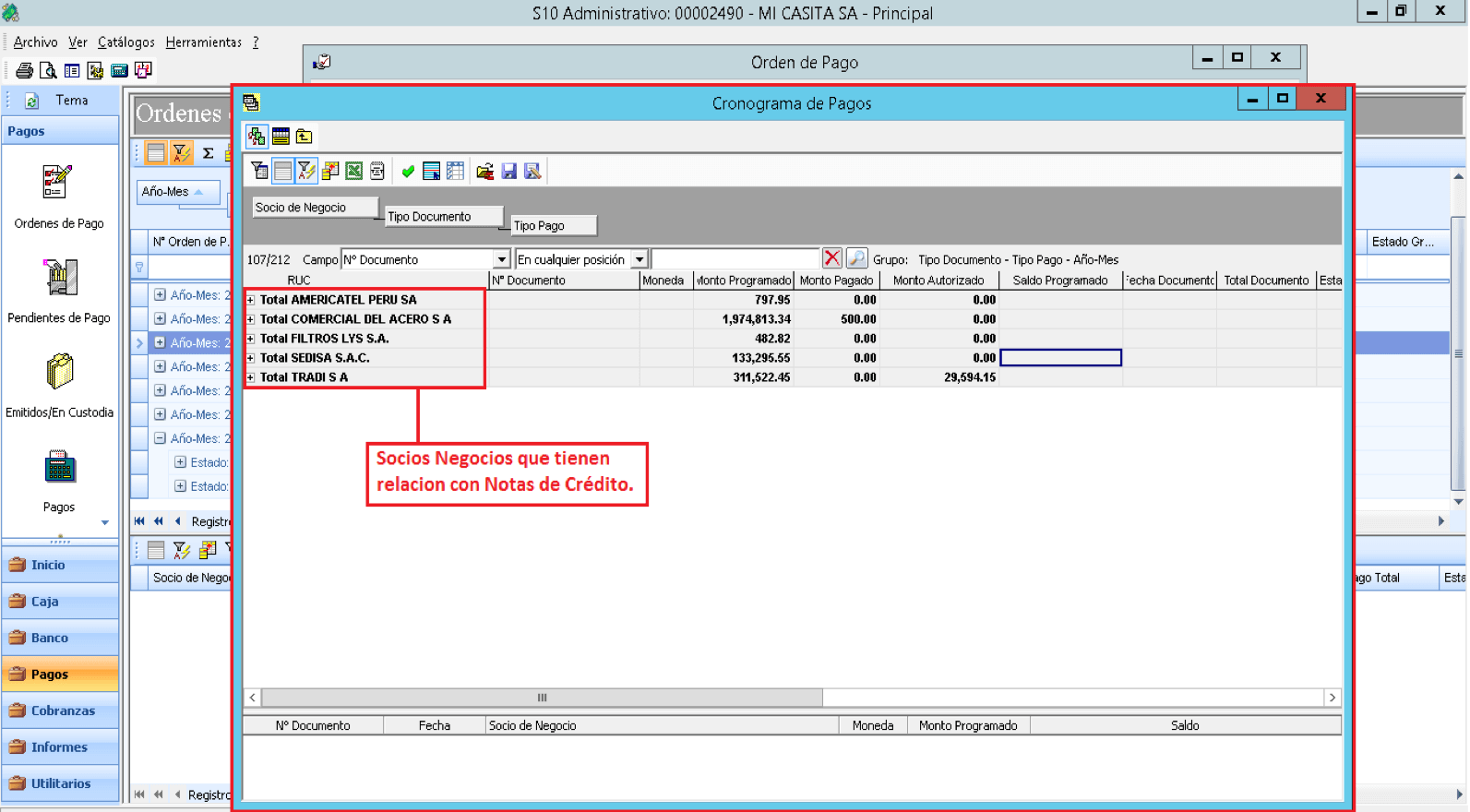Screen dimensions: 1470x812
Task: Open the Herramientas menu
Action: [203, 42]
